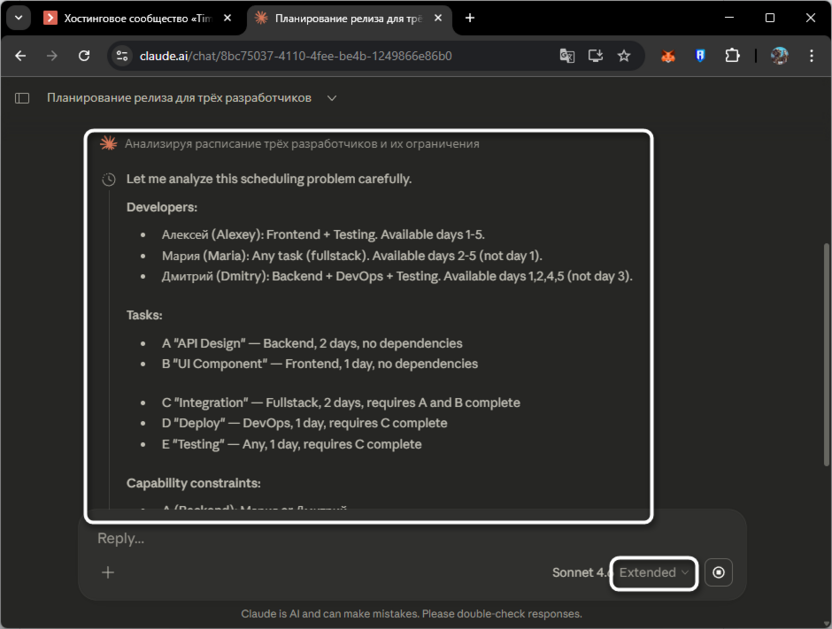The image size is (832, 629).
Task: Open the browser profile avatar
Action: [x=779, y=56]
